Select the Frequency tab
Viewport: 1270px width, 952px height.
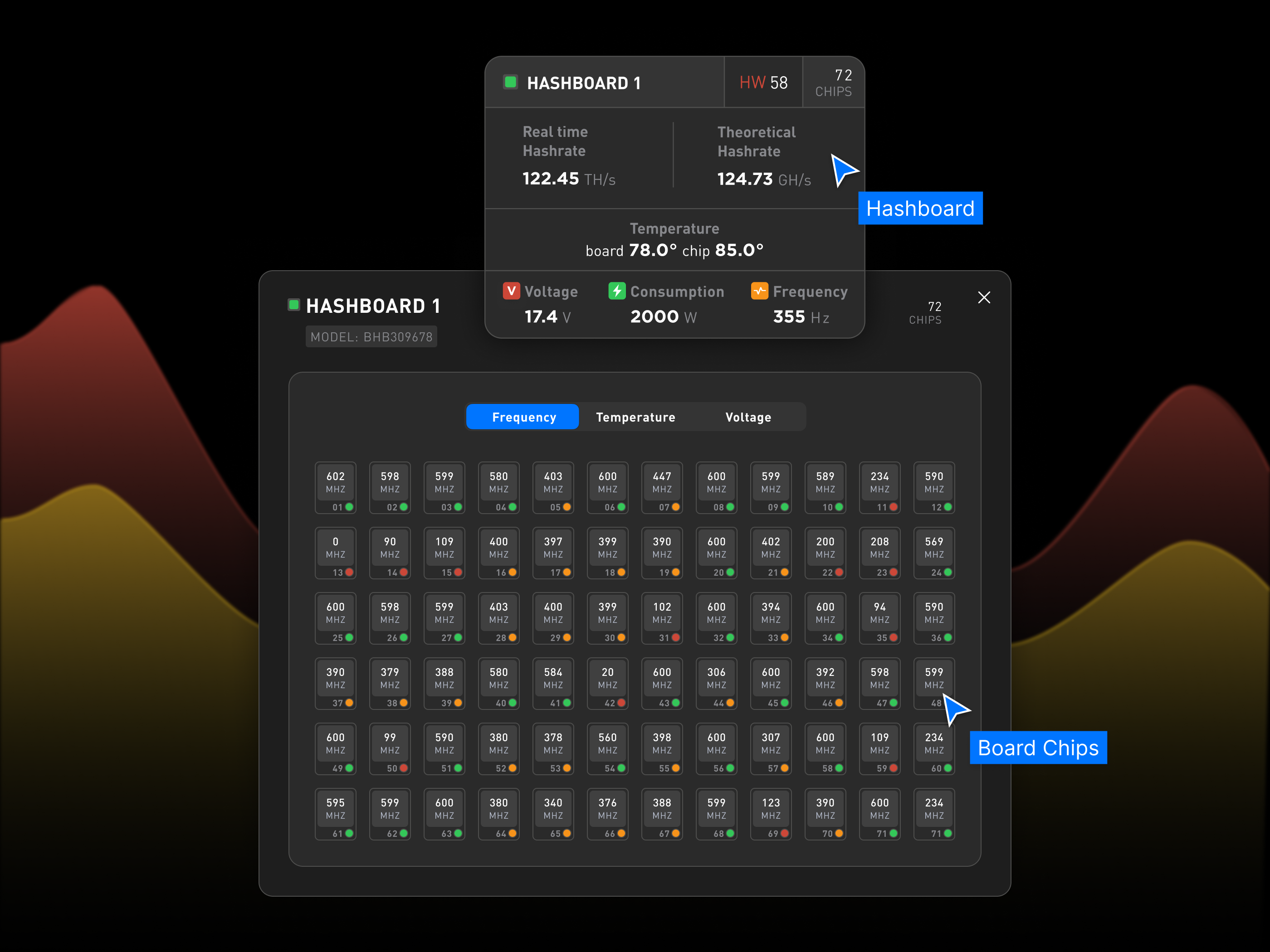[x=523, y=417]
